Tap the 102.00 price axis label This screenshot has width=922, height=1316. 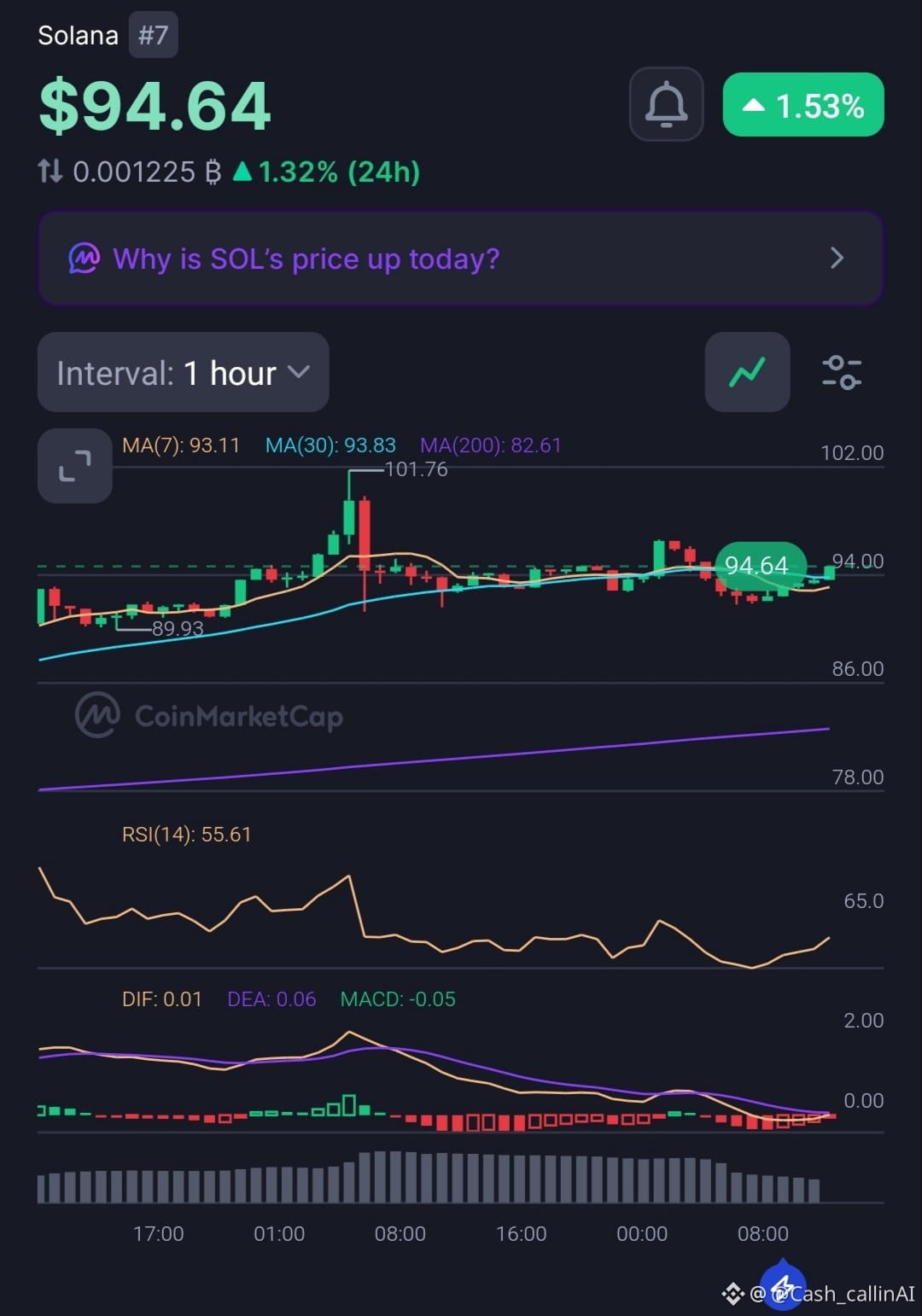852,453
